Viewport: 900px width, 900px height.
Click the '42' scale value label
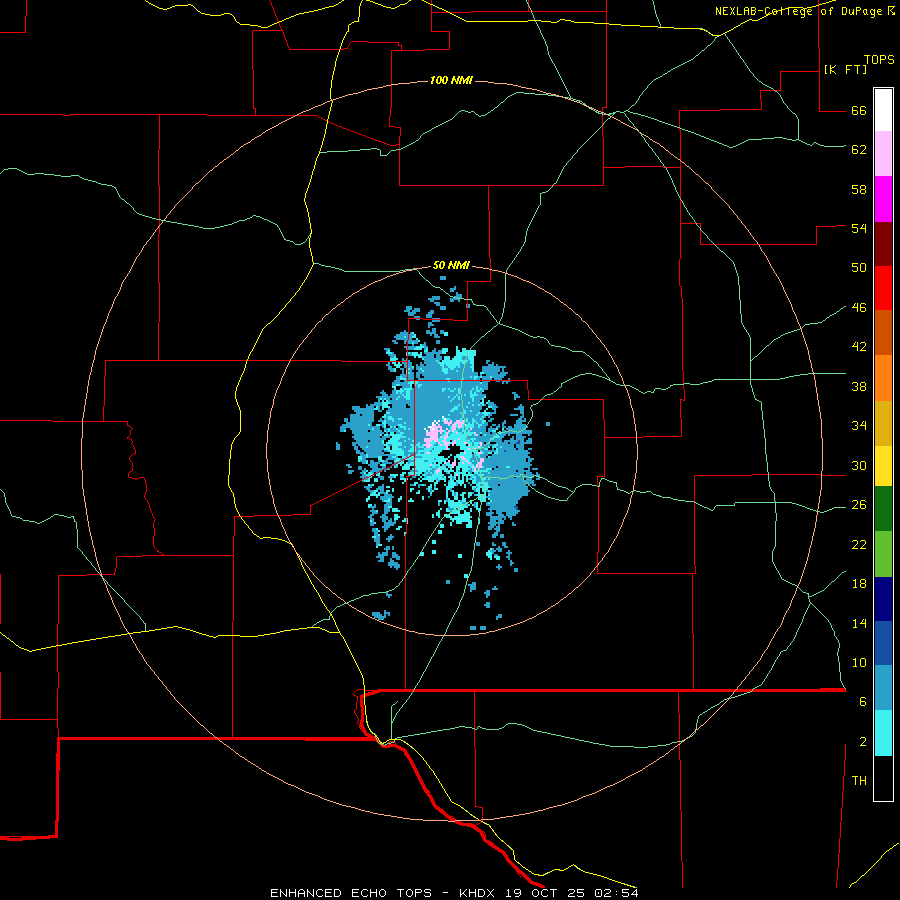pos(859,346)
